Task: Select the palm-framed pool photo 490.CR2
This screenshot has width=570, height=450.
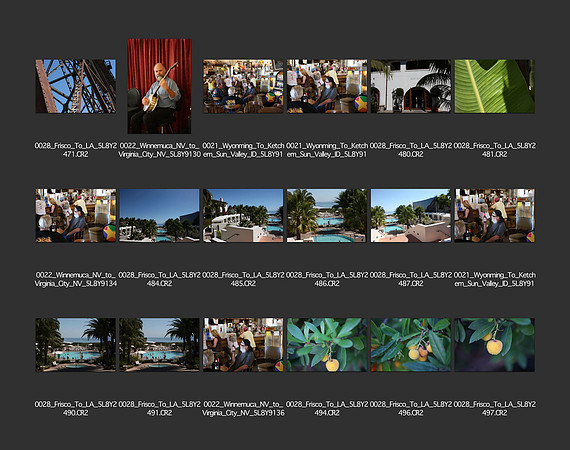Action: coord(76,345)
